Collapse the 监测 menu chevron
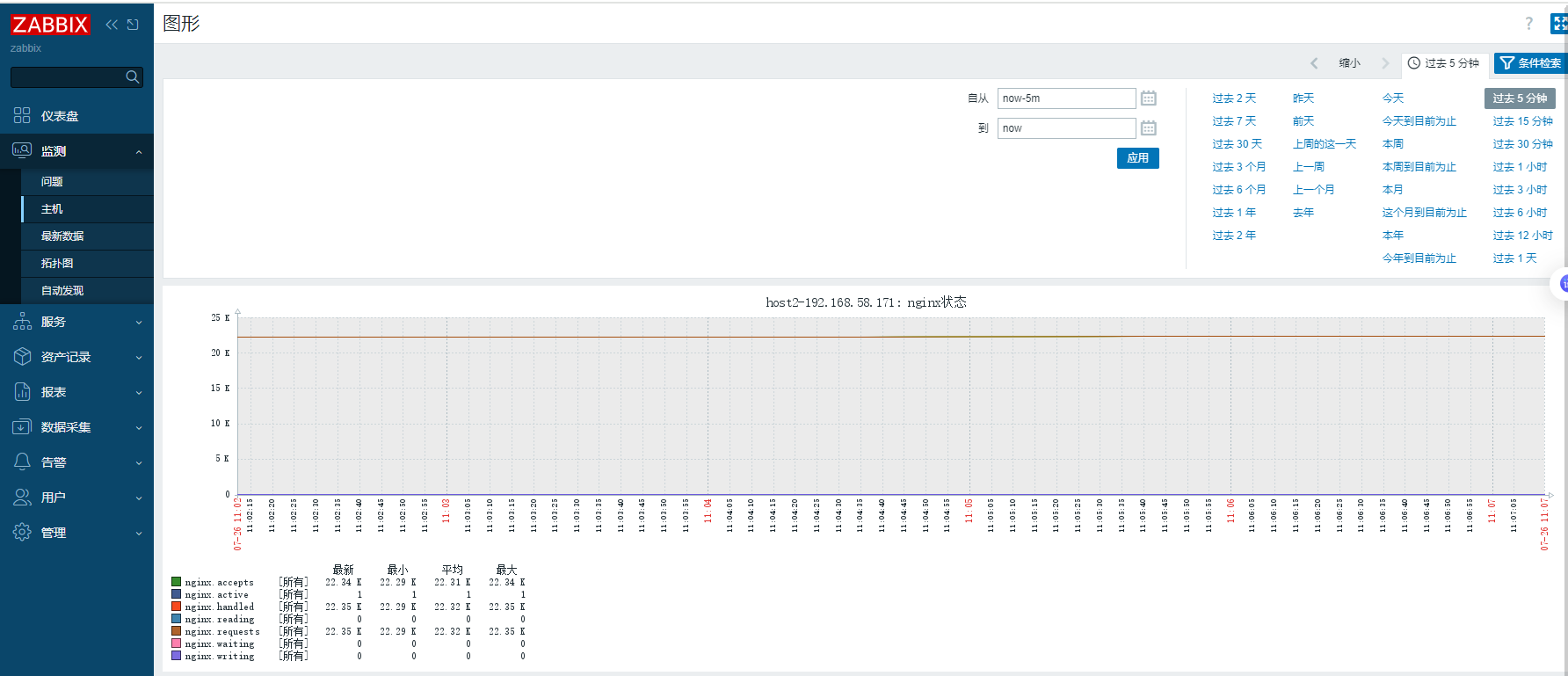This screenshot has width=1568, height=676. coord(139,152)
